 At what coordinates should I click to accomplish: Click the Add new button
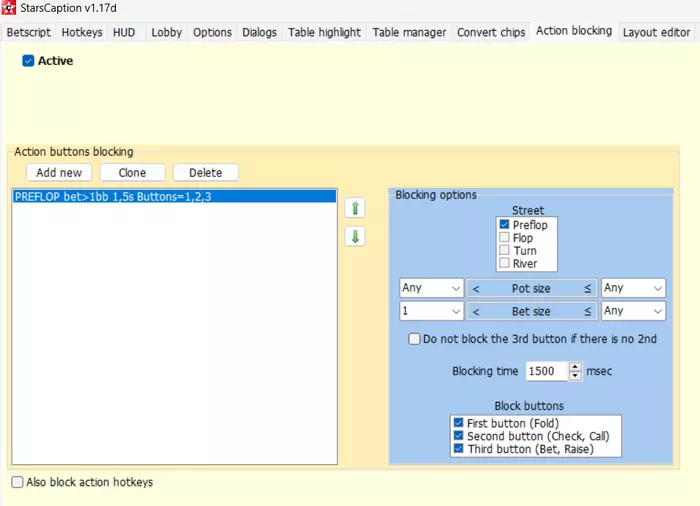pos(59,173)
